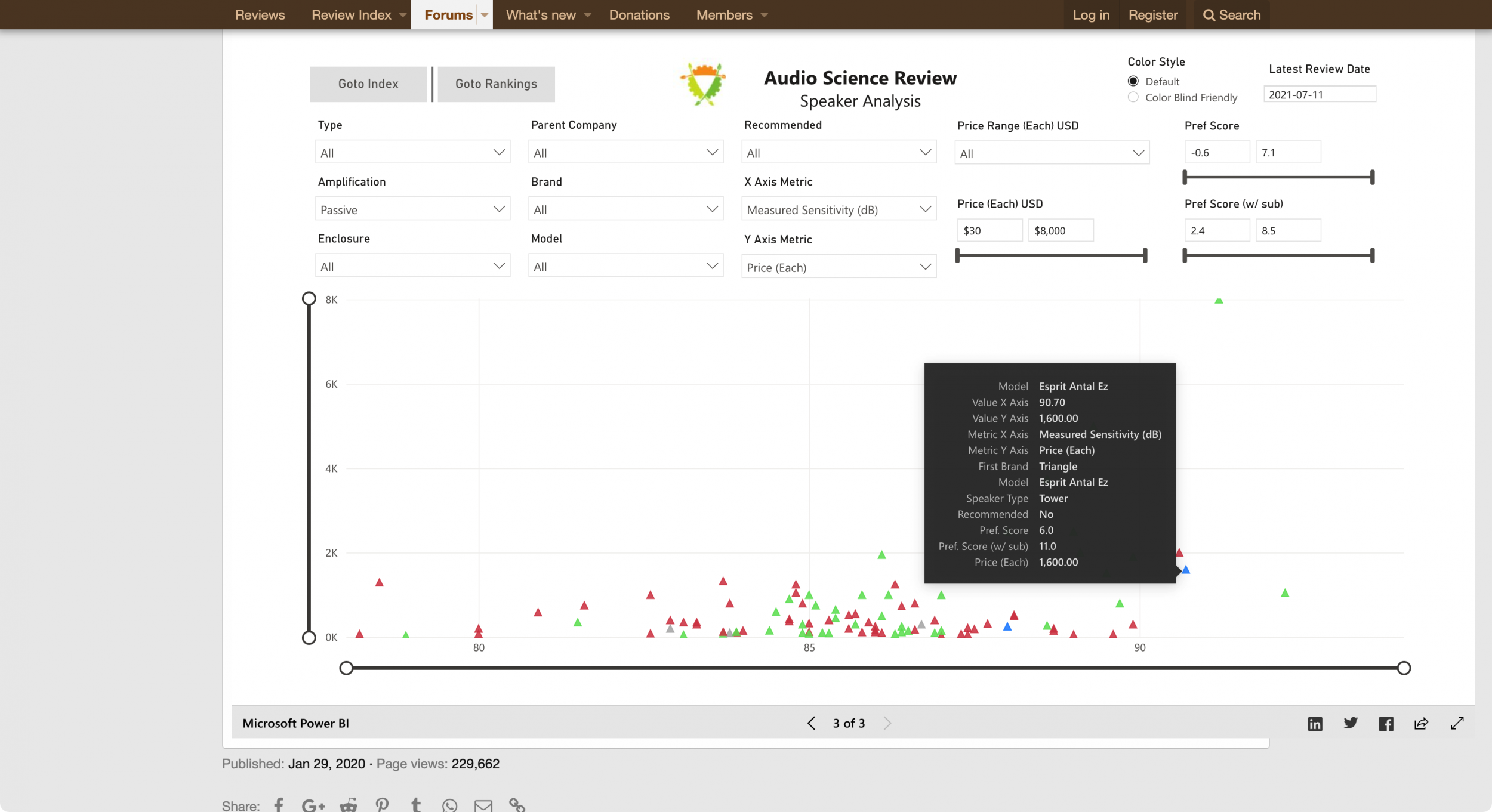Open the Amplification dropdown set to Passive
The width and height of the screenshot is (1492, 812).
tap(412, 209)
